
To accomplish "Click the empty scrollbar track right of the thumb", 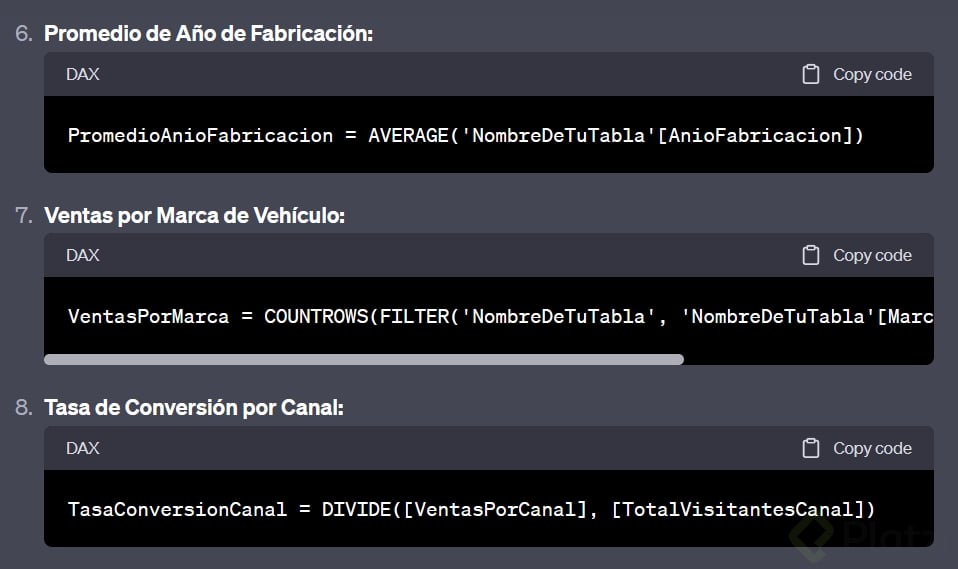I will pyautogui.click(x=808, y=359).
